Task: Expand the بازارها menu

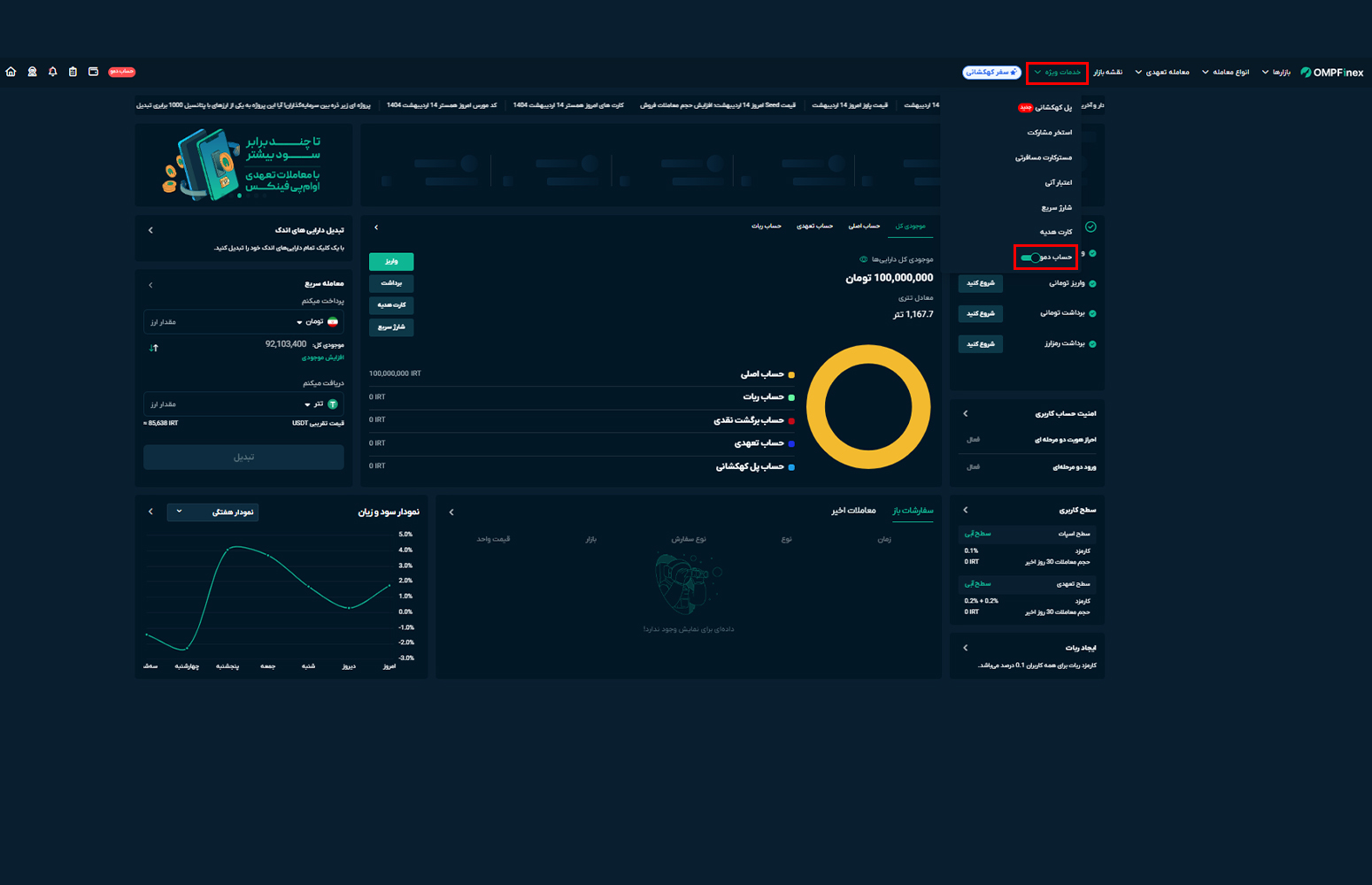Action: pos(1276,73)
